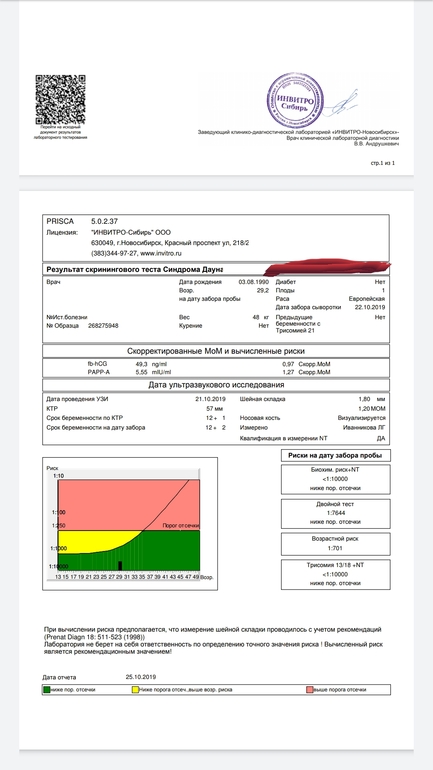Image resolution: width=433 pixels, height=770 pixels.
Task: Click the 'Дата ультразвукового исследования' section header
Action: pos(216,385)
